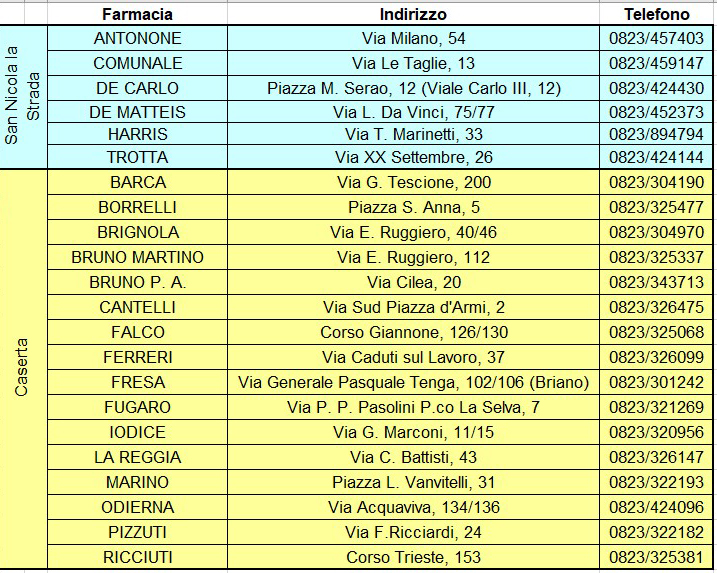Select the ANTONONE pharmacy cell
717x573 pixels.
click(137, 38)
